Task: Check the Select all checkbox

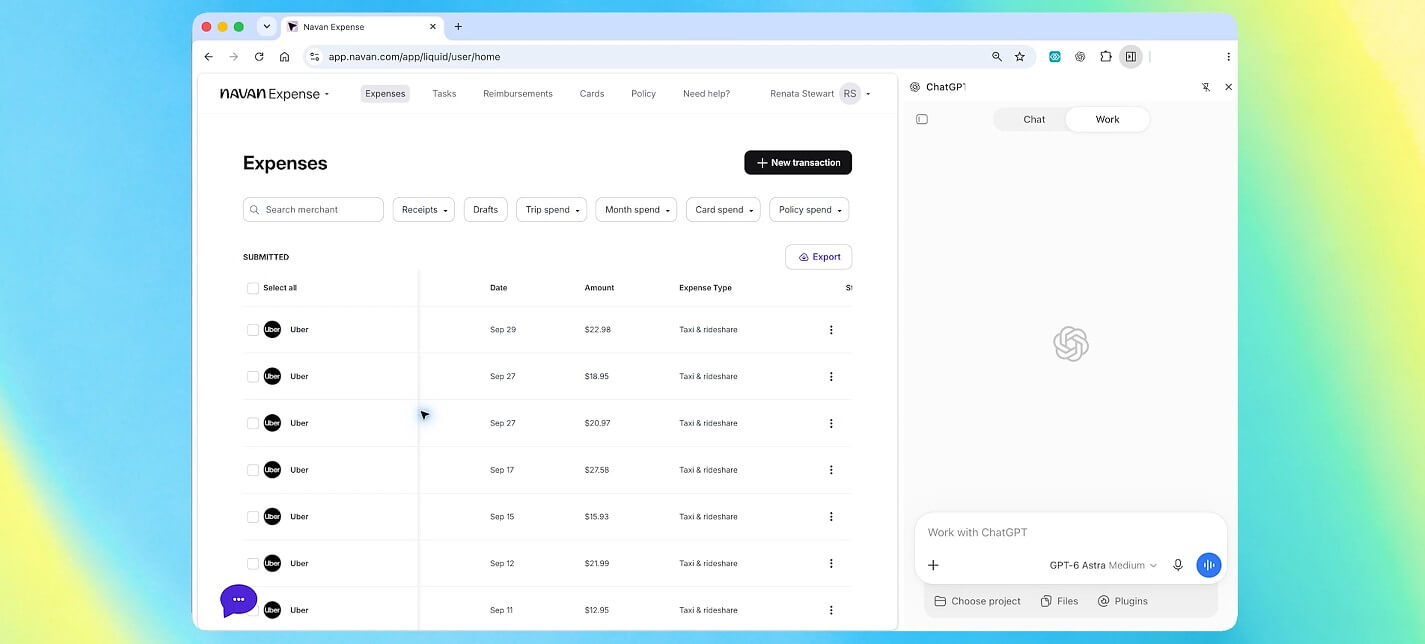Action: tap(253, 288)
